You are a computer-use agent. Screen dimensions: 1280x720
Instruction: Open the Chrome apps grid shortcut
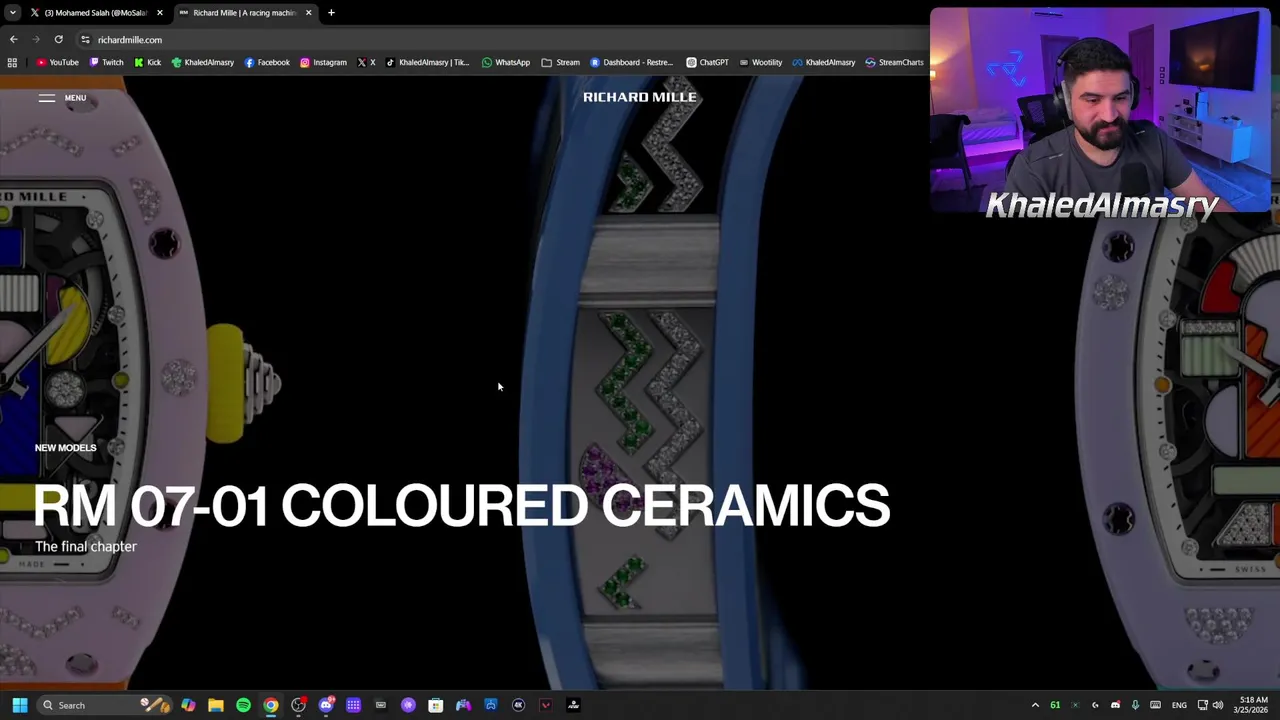click(x=12, y=62)
